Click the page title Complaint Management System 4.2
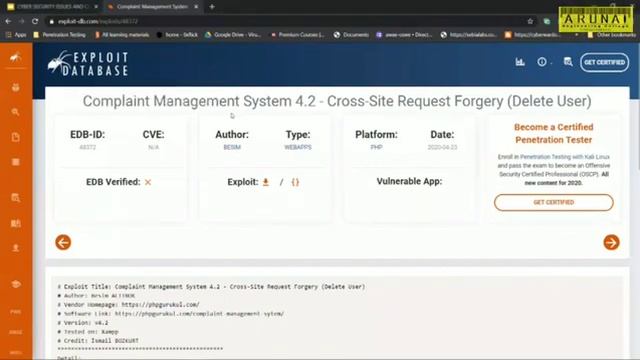This screenshot has height=360, width=640. pyautogui.click(x=337, y=101)
